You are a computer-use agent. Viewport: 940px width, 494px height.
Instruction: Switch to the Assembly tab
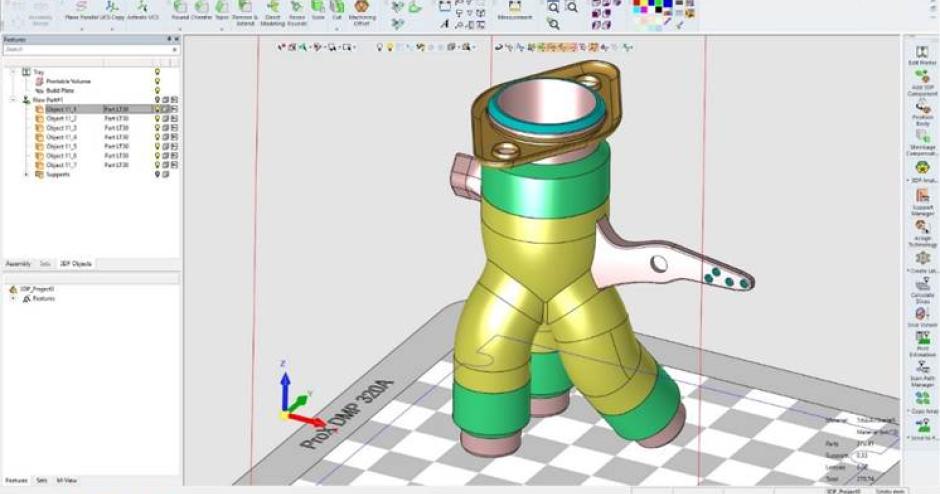tap(18, 263)
